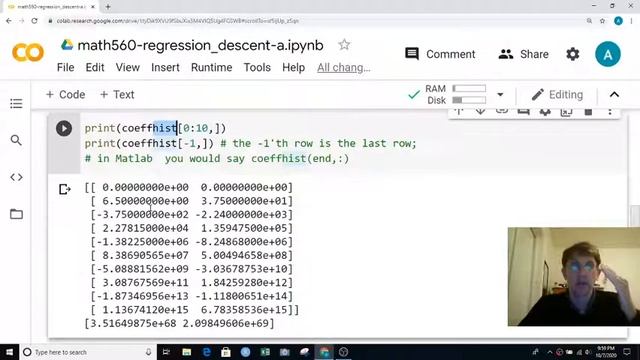
Task: Collapse the header with chevron
Action: 614,95
